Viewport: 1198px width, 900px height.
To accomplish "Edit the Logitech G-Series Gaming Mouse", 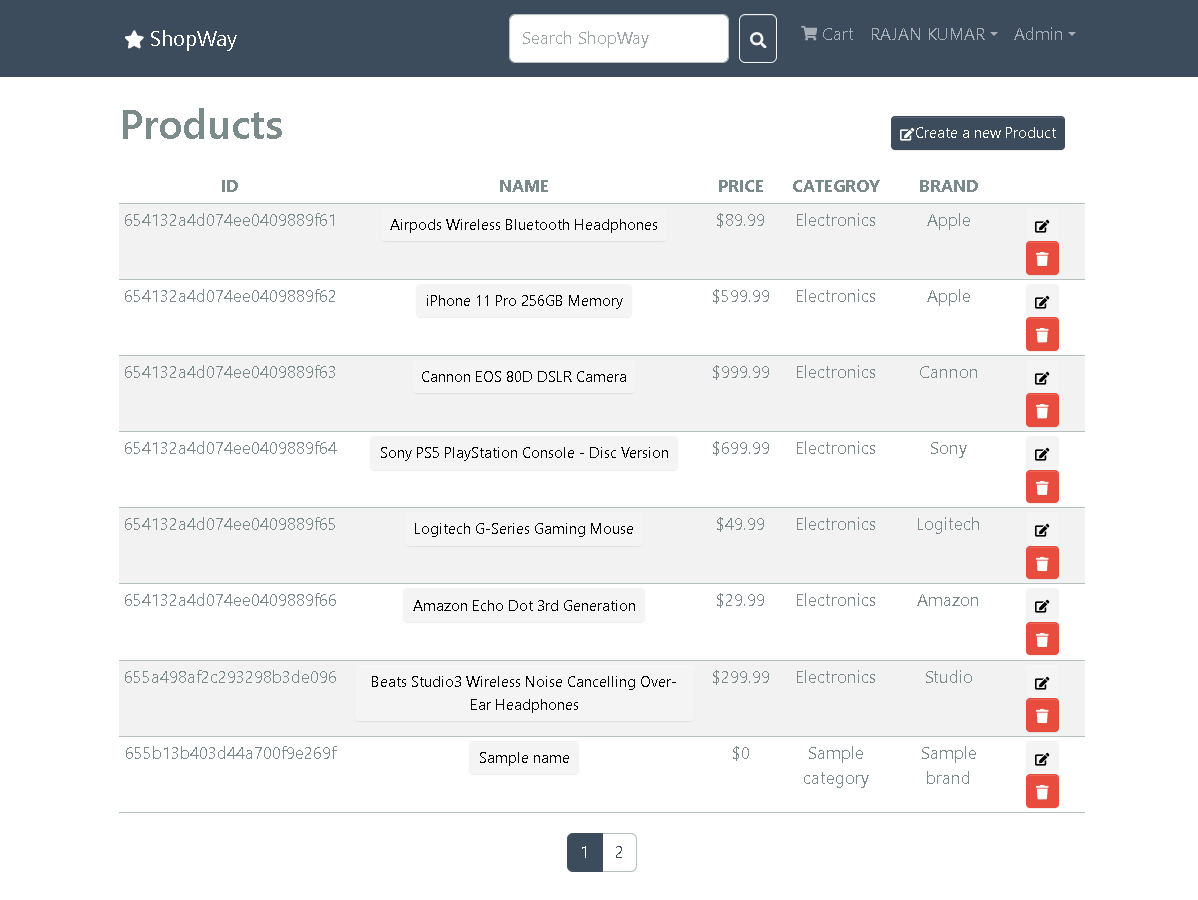I will pyautogui.click(x=1041, y=529).
